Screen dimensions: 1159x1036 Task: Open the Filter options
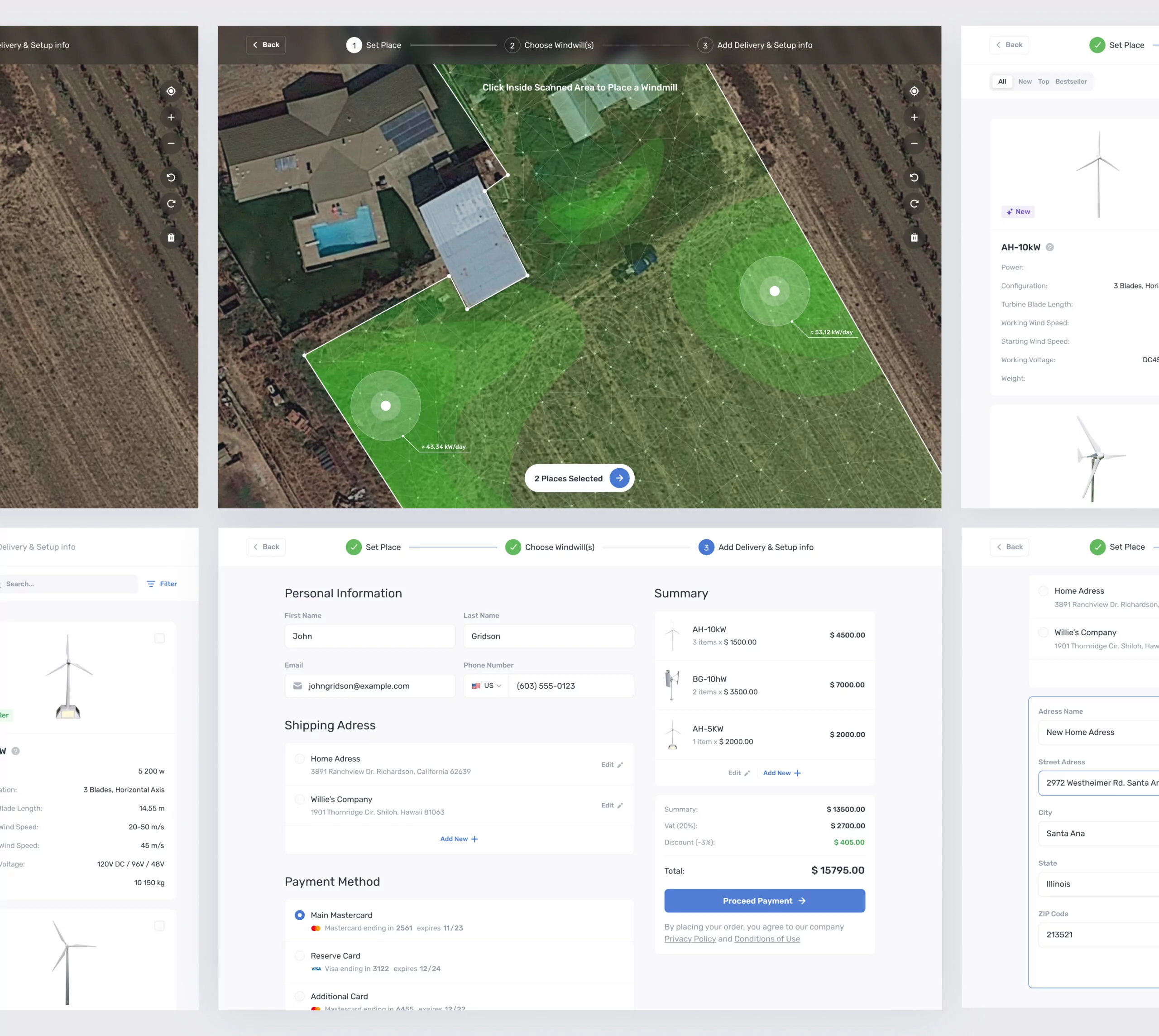[x=162, y=584]
